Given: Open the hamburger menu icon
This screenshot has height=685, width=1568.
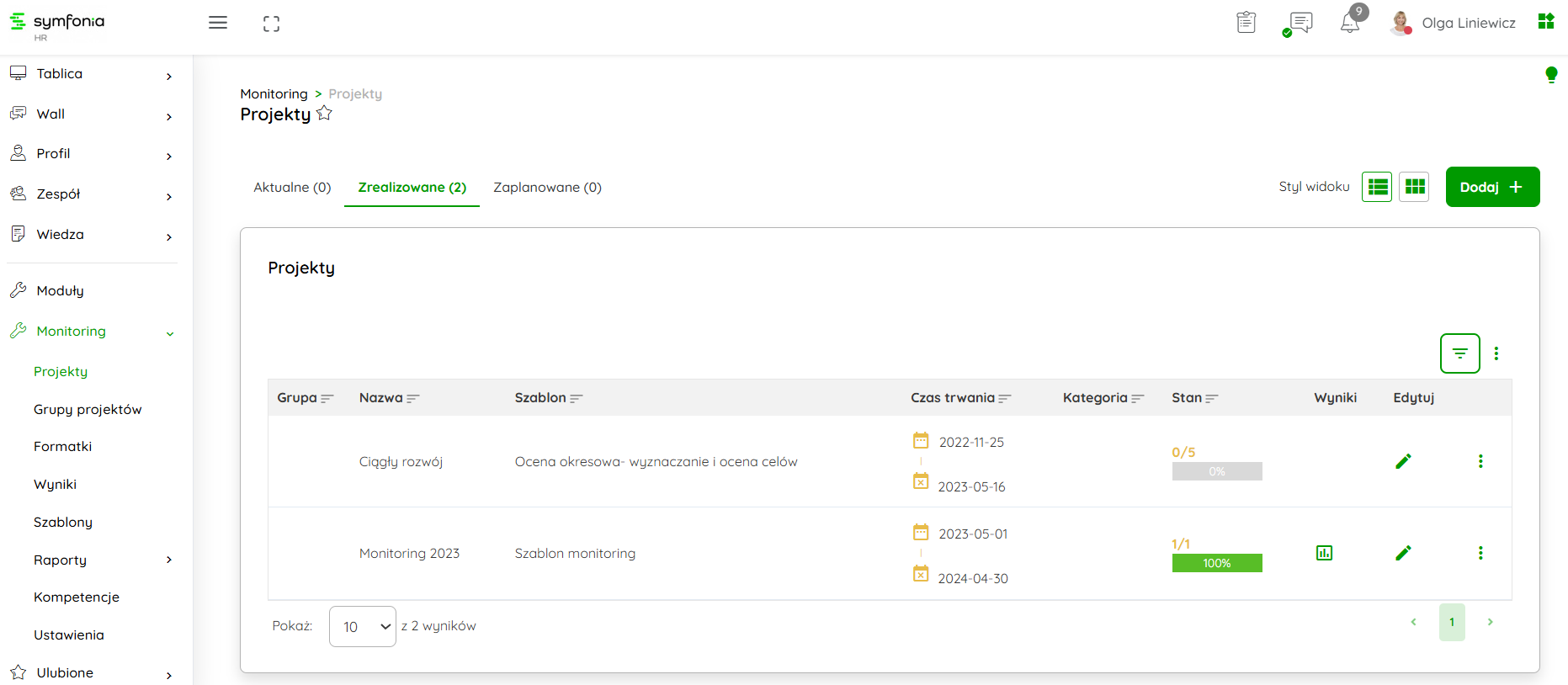Looking at the screenshot, I should [218, 23].
